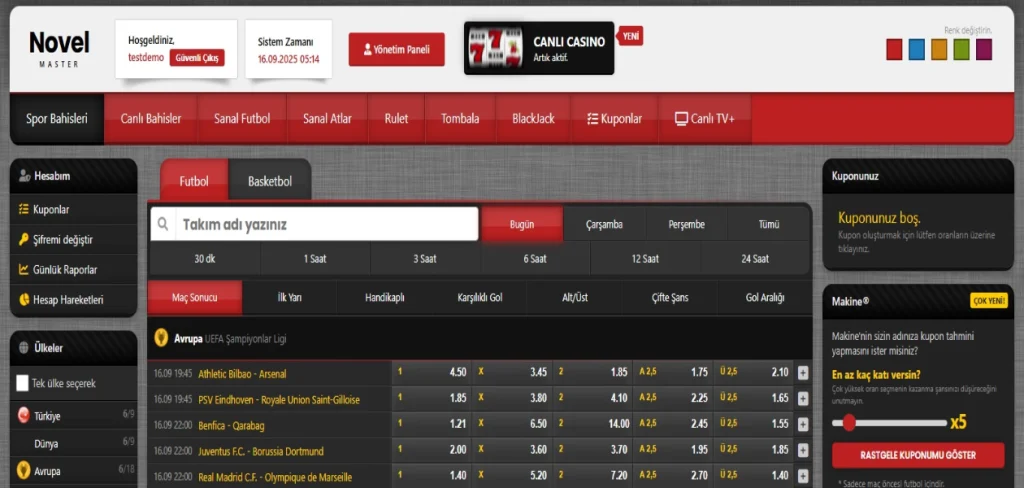Tick the Tek ülke seçerek checkbox
Viewport: 1024px width, 488px height.
pos(22,383)
